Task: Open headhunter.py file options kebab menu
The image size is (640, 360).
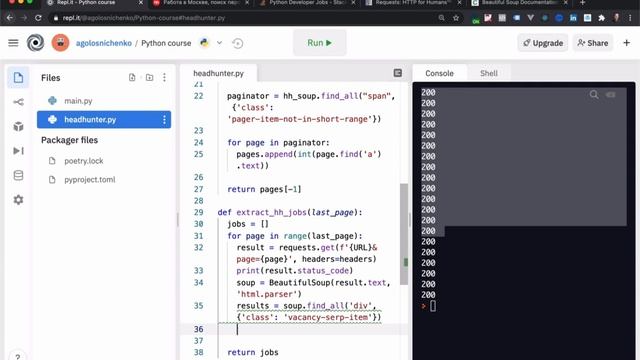Action: (x=164, y=120)
